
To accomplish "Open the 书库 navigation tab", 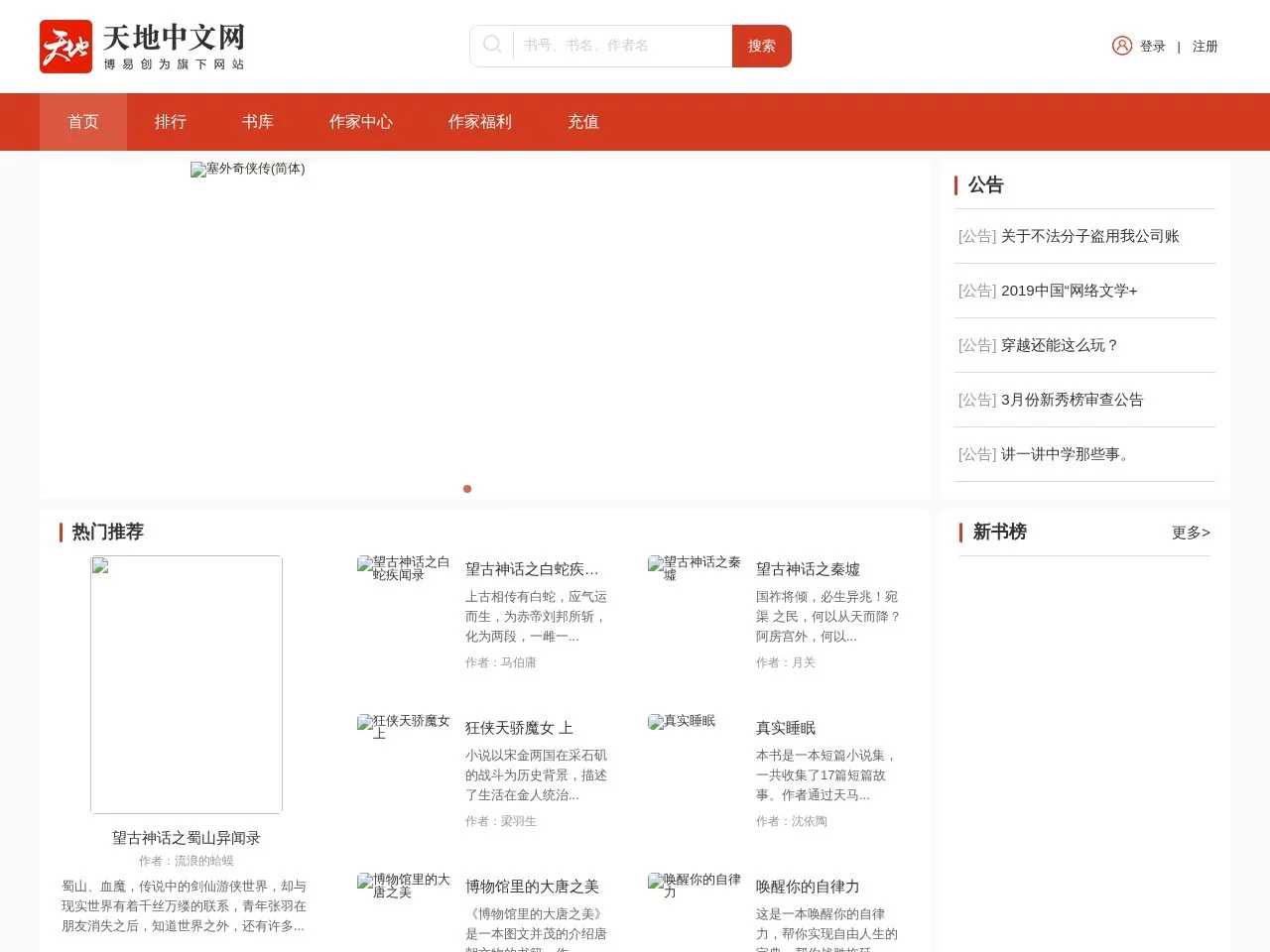I will pos(258,122).
